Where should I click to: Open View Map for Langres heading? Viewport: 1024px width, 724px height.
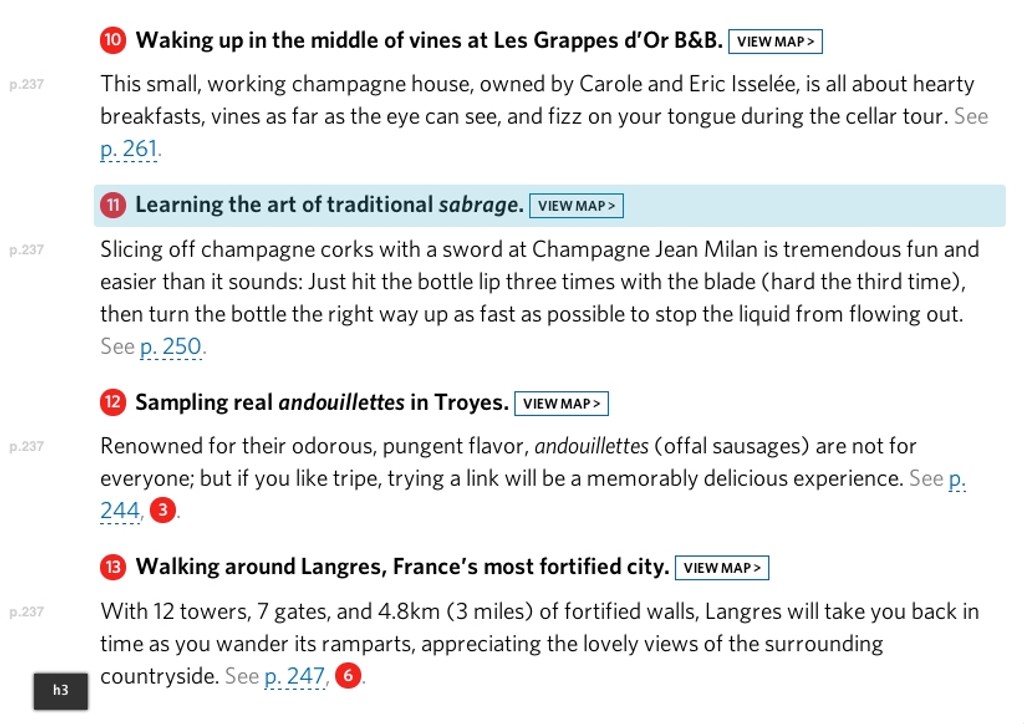click(721, 568)
